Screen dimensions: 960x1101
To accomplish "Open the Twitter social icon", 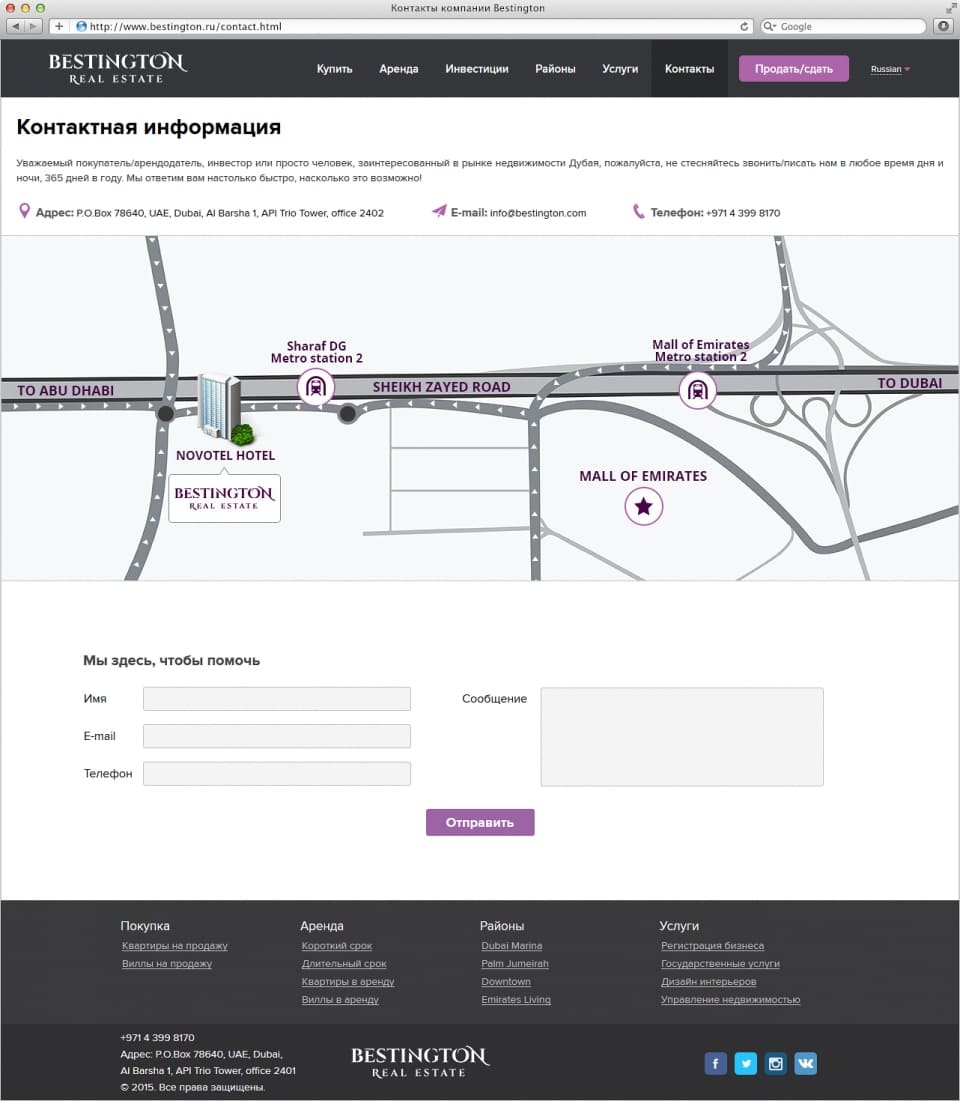I will pyautogui.click(x=745, y=1063).
